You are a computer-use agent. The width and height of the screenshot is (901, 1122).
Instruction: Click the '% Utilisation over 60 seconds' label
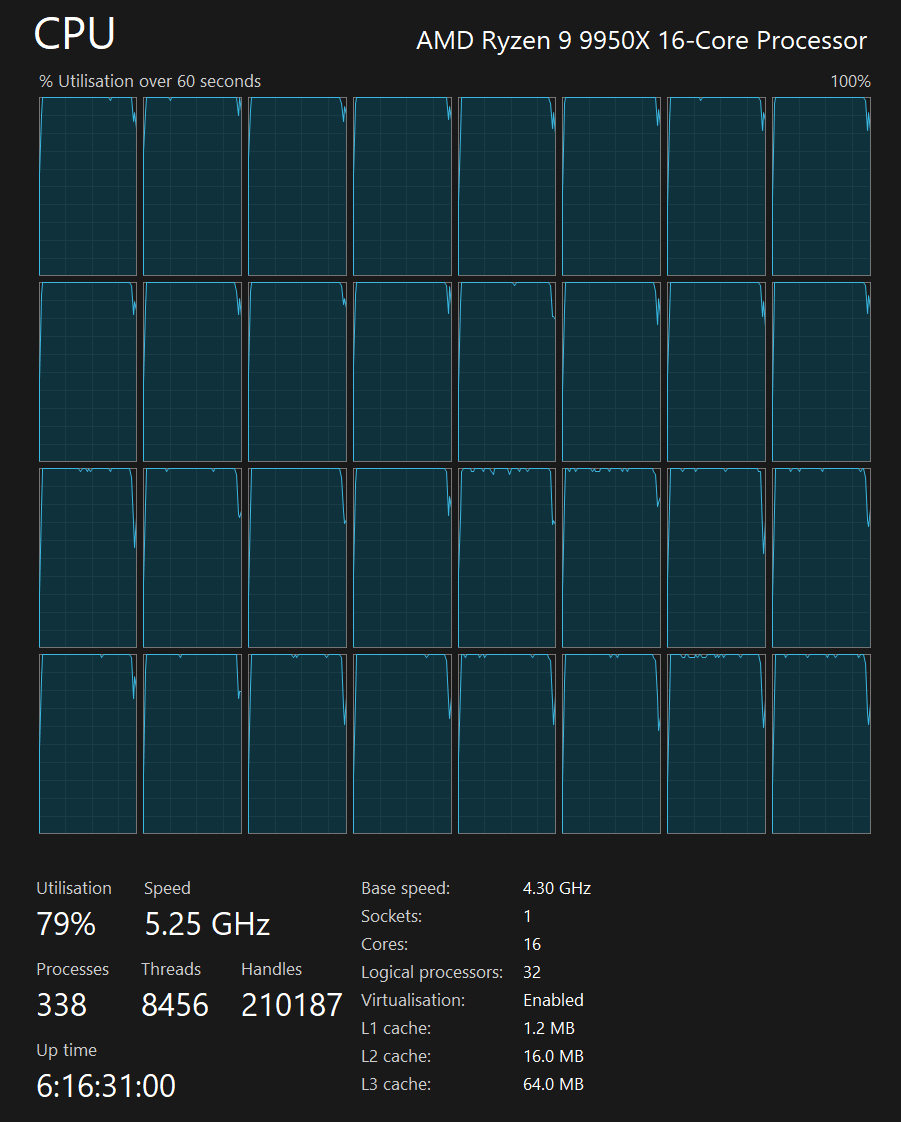[150, 81]
